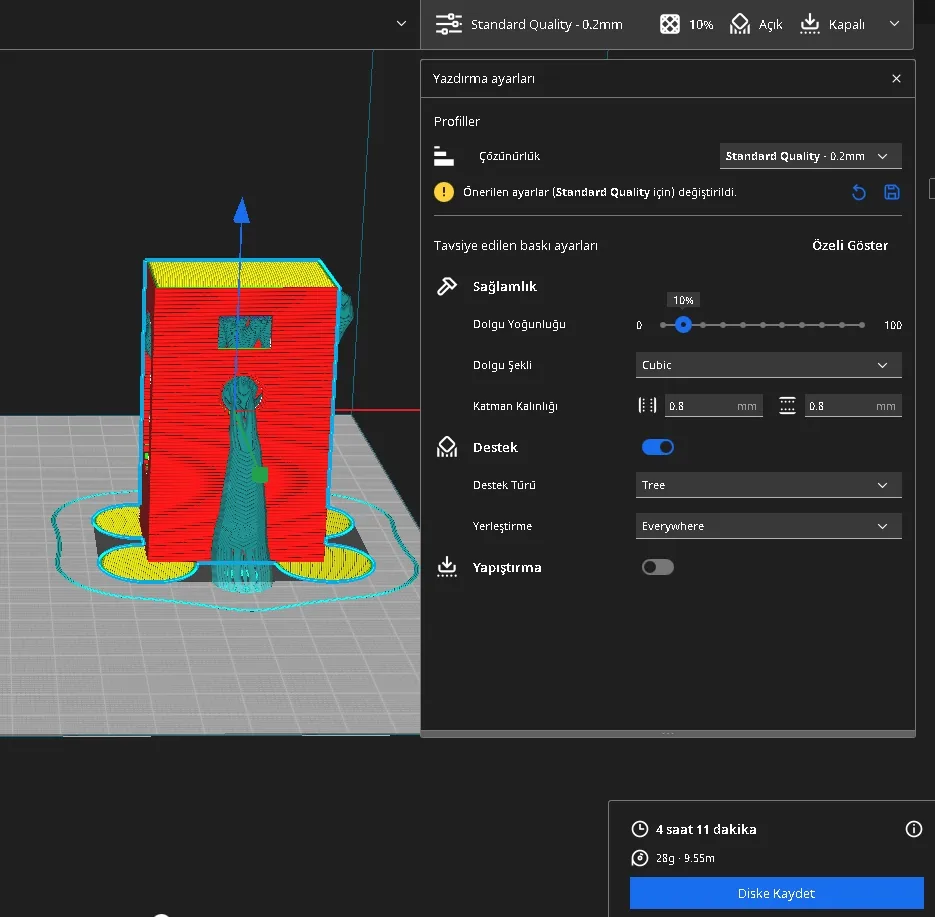Click the save profile floppy disk icon
935x917 pixels.
pyautogui.click(x=891, y=193)
